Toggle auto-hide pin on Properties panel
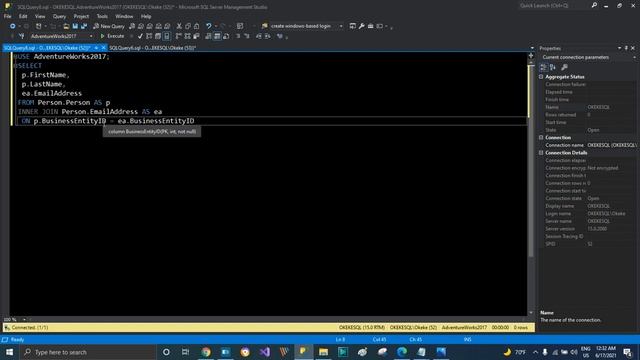 (627, 48)
